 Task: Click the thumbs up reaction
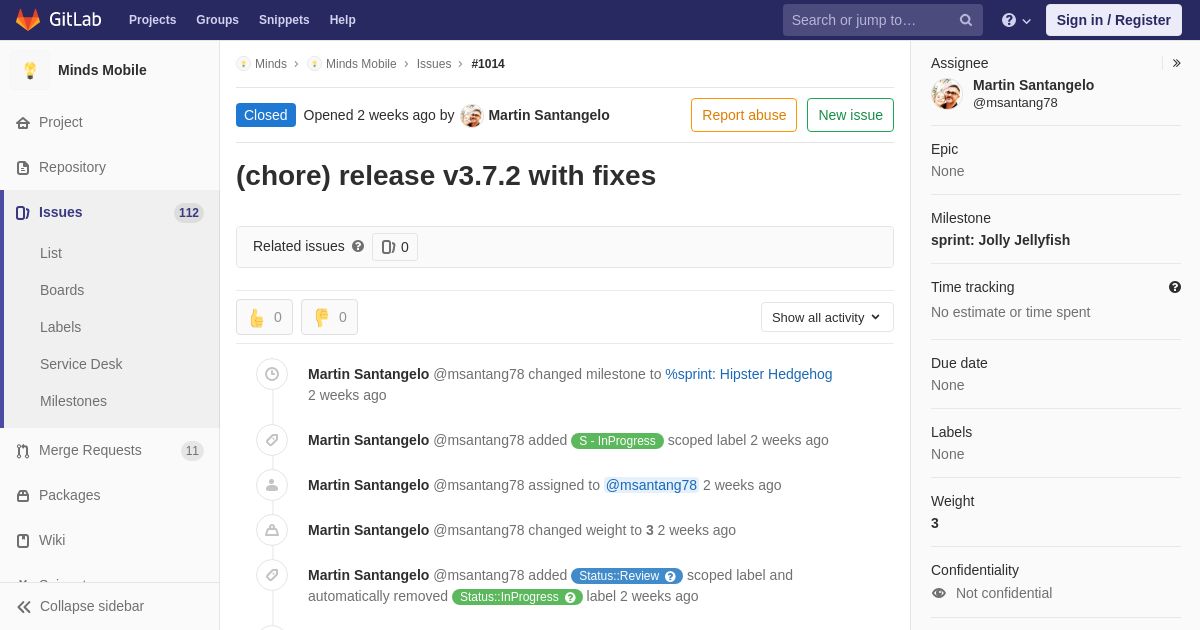[264, 317]
